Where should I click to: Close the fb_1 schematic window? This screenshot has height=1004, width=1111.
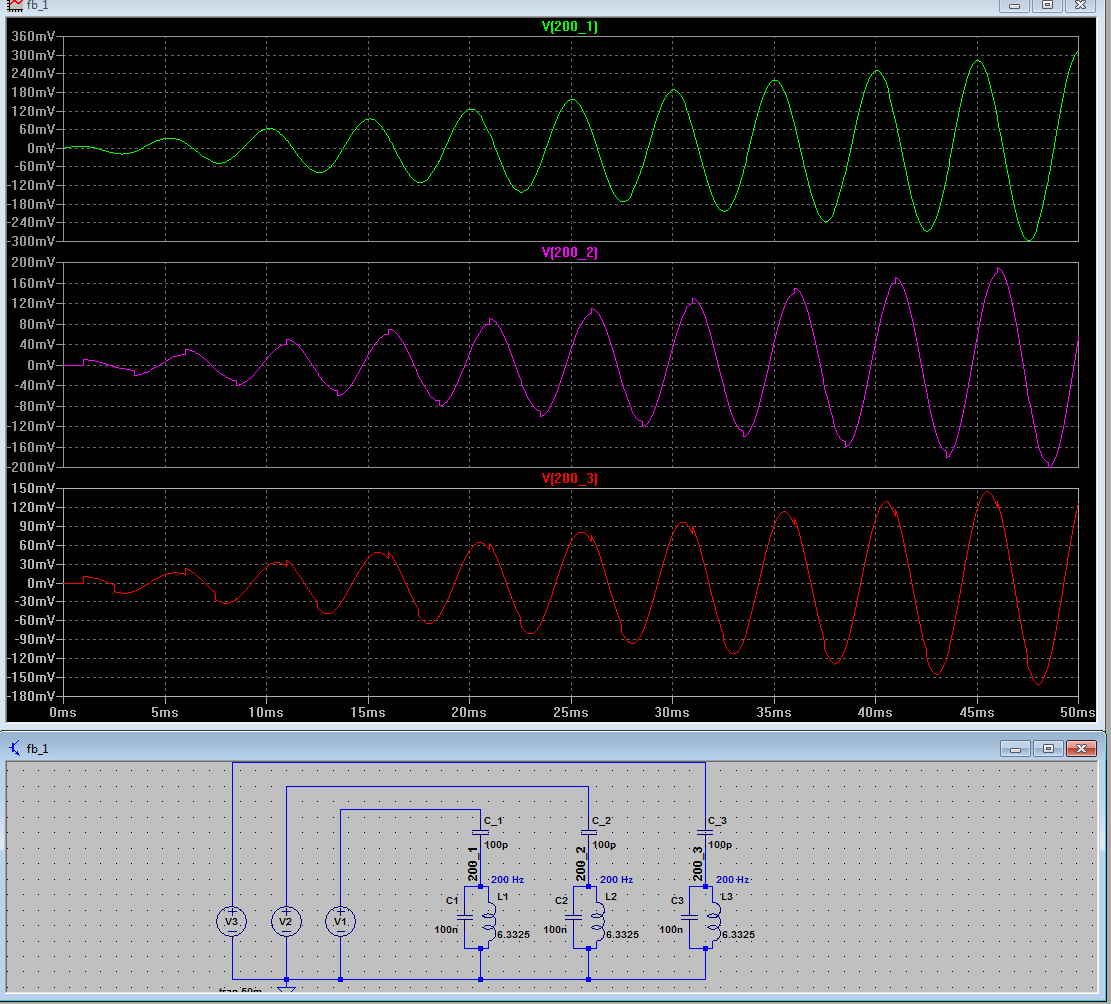[1081, 748]
